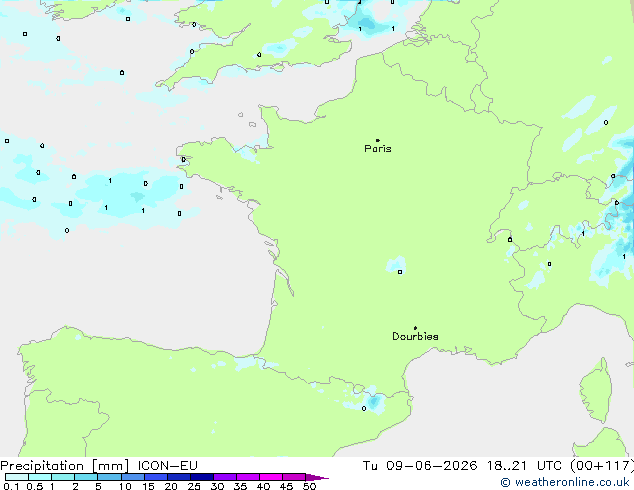This screenshot has height=490, width=634.
Task: Pick the 20–25 mm legend color
Action: [x=179, y=477]
